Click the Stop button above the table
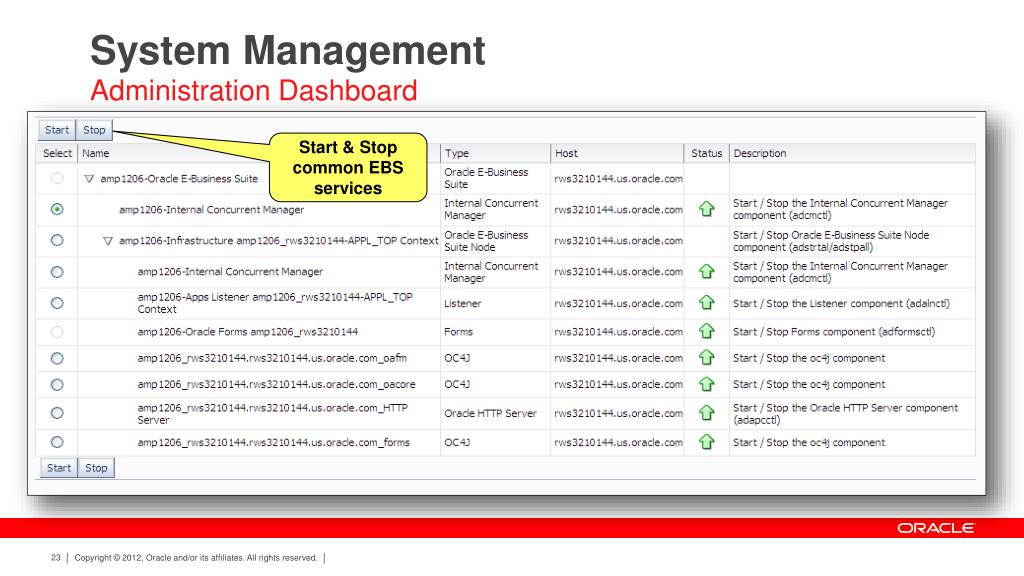The height and width of the screenshot is (576, 1024). point(94,130)
